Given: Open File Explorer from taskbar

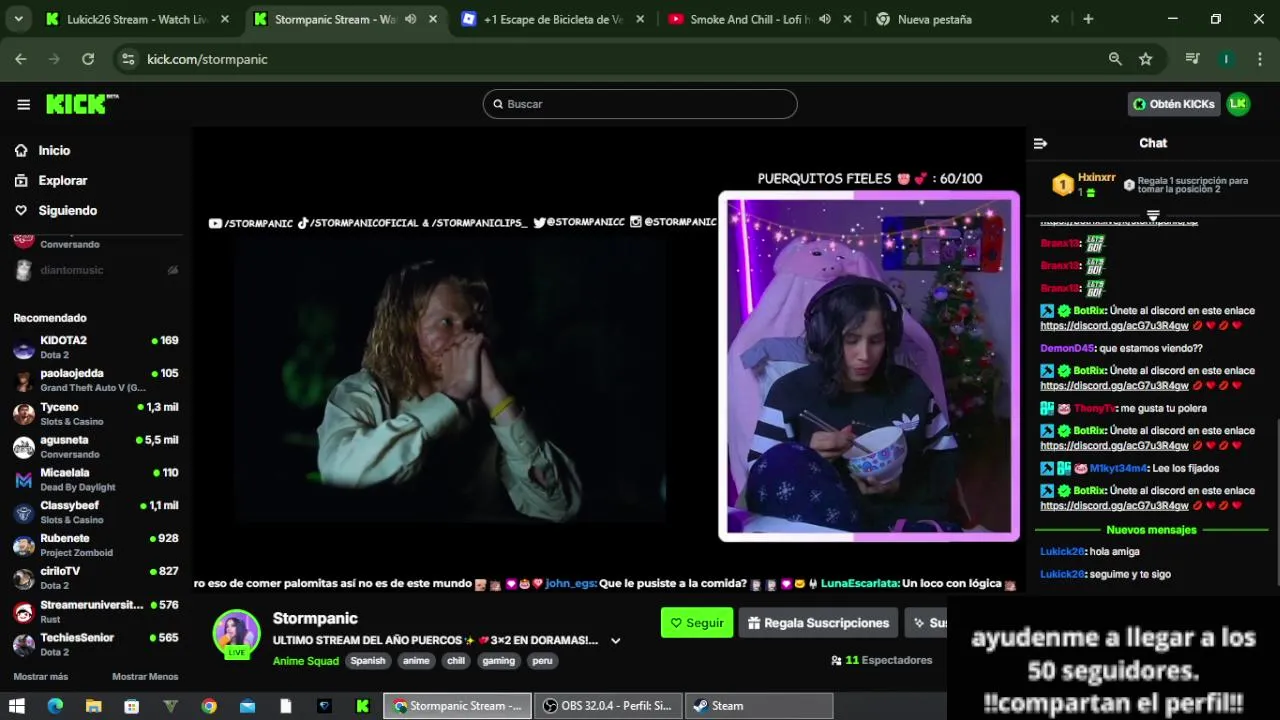Looking at the screenshot, I should [x=93, y=706].
